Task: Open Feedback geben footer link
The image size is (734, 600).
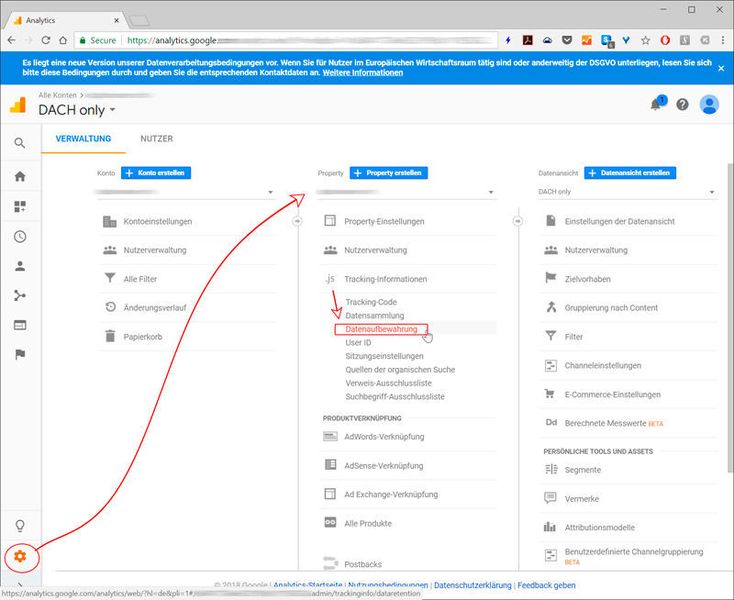Action: [x=546, y=585]
